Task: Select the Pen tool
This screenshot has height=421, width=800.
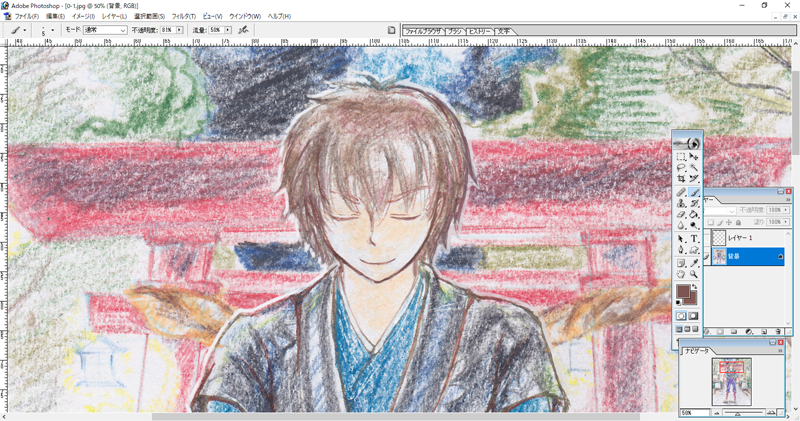Action: point(681,250)
